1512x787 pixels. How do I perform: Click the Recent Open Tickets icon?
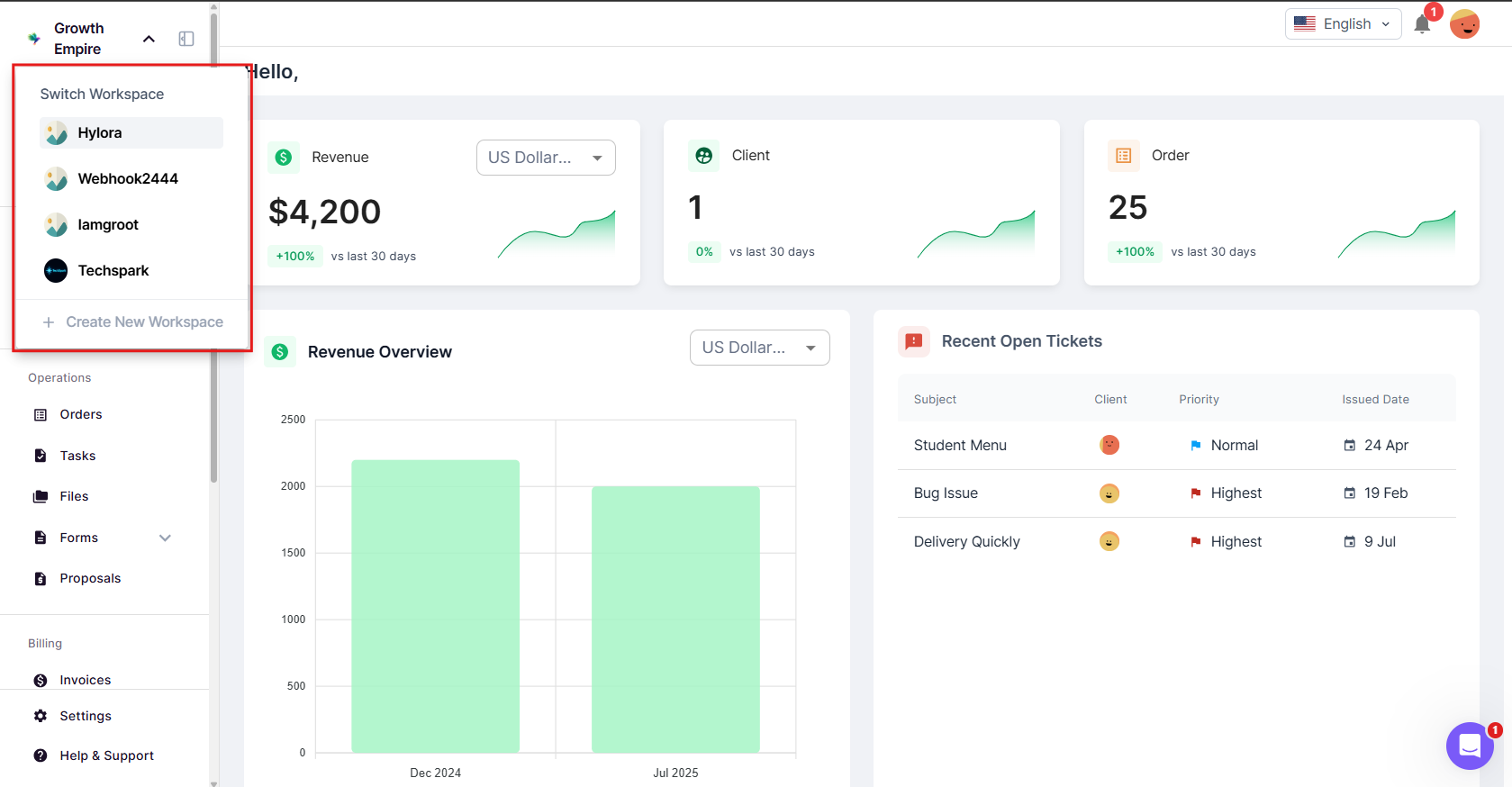tap(913, 341)
